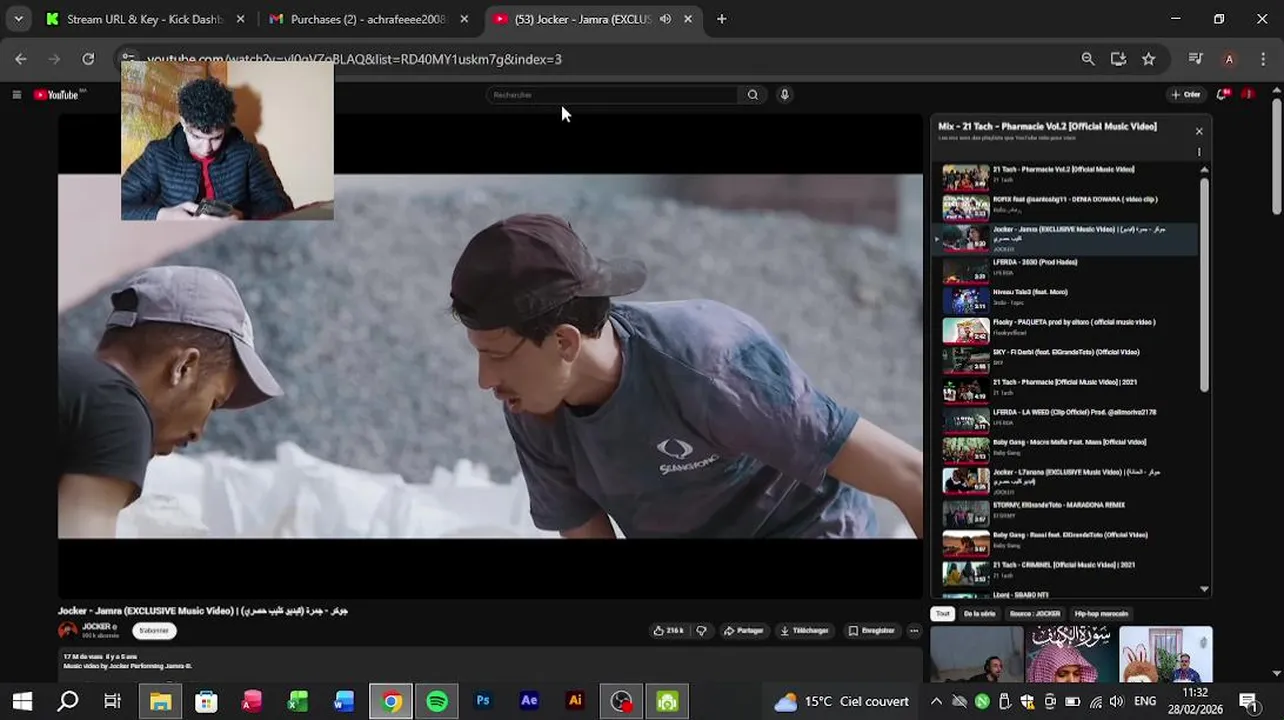
Task: Bookmark this page with the star icon
Action: click(1149, 59)
